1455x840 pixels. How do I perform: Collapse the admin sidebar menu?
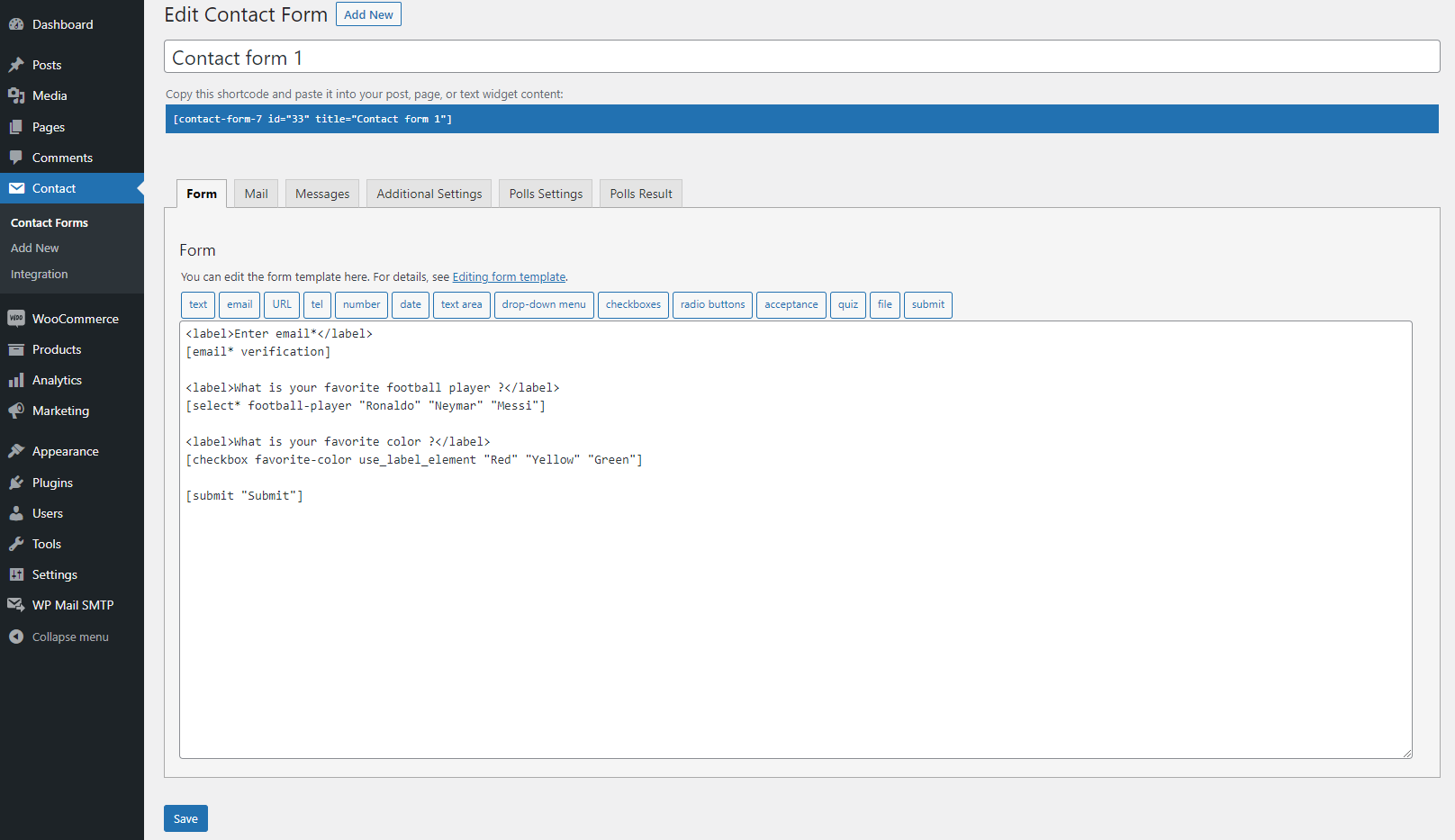click(x=59, y=637)
